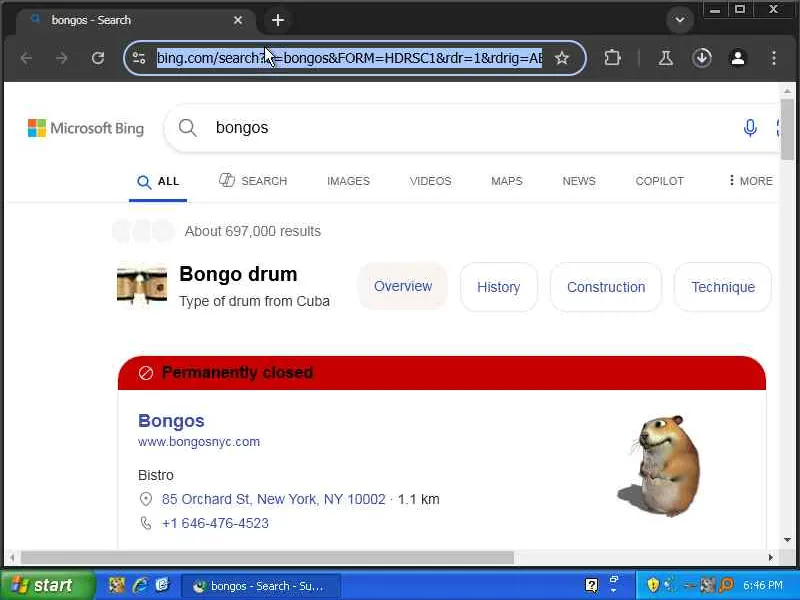The width and height of the screenshot is (800, 600).
Task: Select the Construction pill button
Action: point(606,287)
